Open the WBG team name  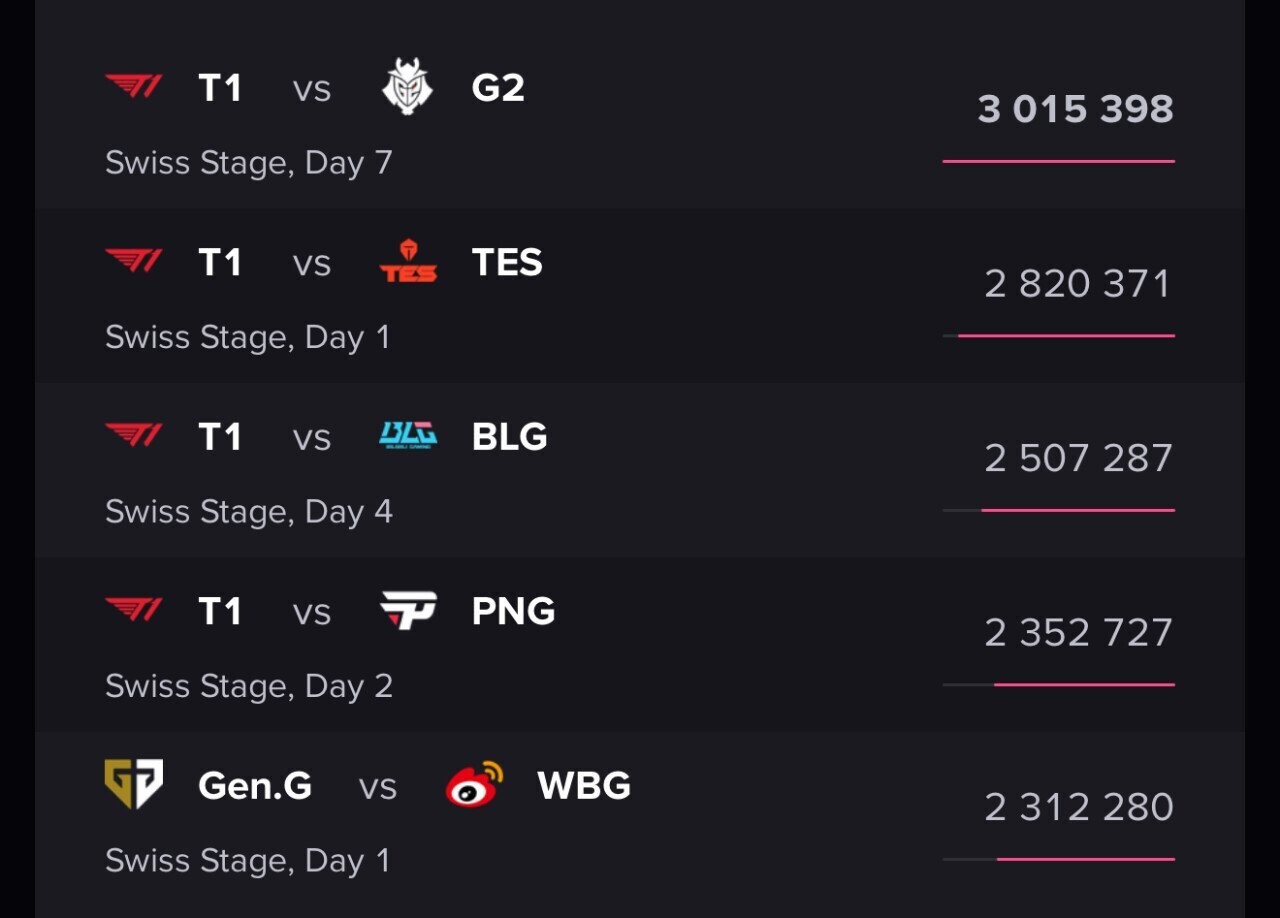(584, 786)
